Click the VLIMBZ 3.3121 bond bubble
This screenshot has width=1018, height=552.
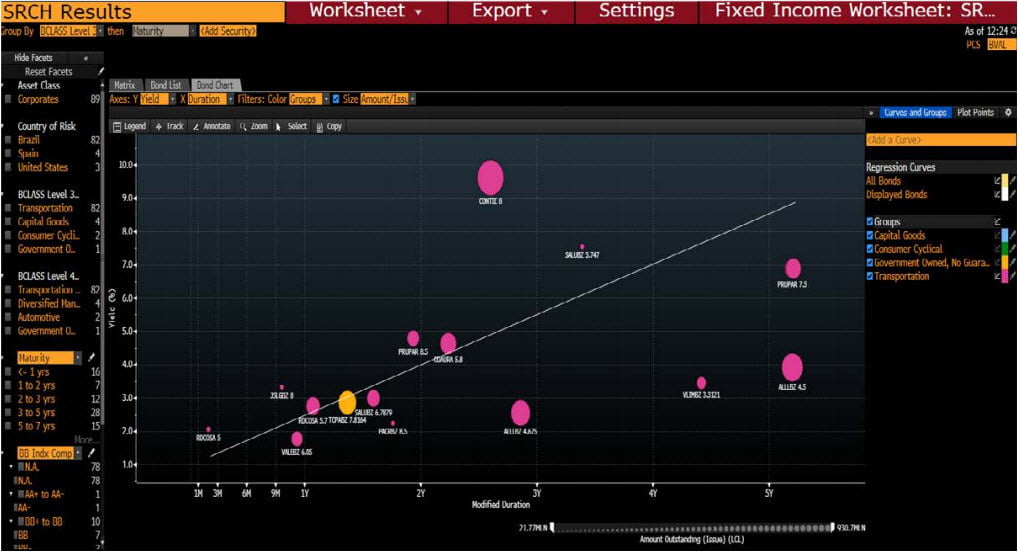(x=701, y=383)
